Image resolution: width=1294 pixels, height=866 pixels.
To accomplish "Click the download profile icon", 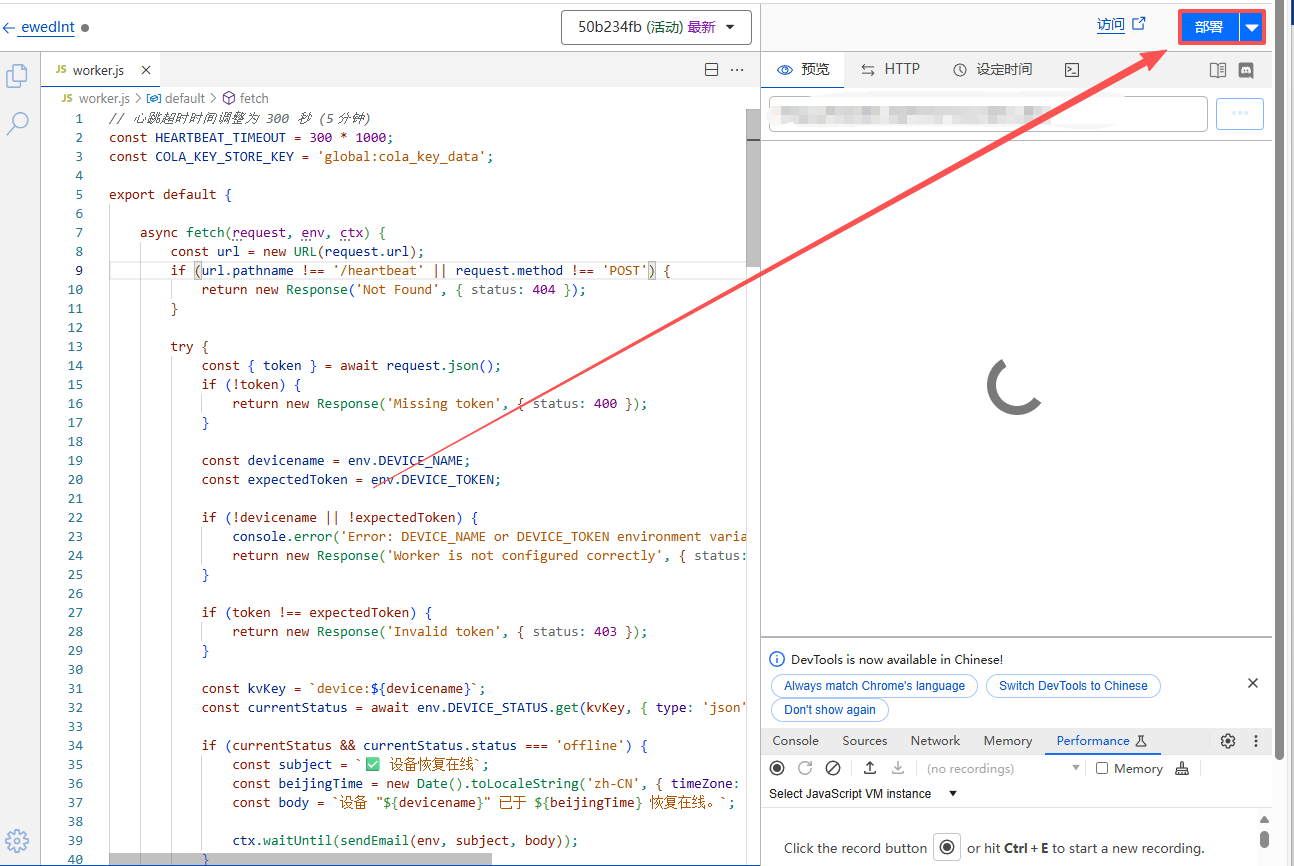I will (898, 768).
